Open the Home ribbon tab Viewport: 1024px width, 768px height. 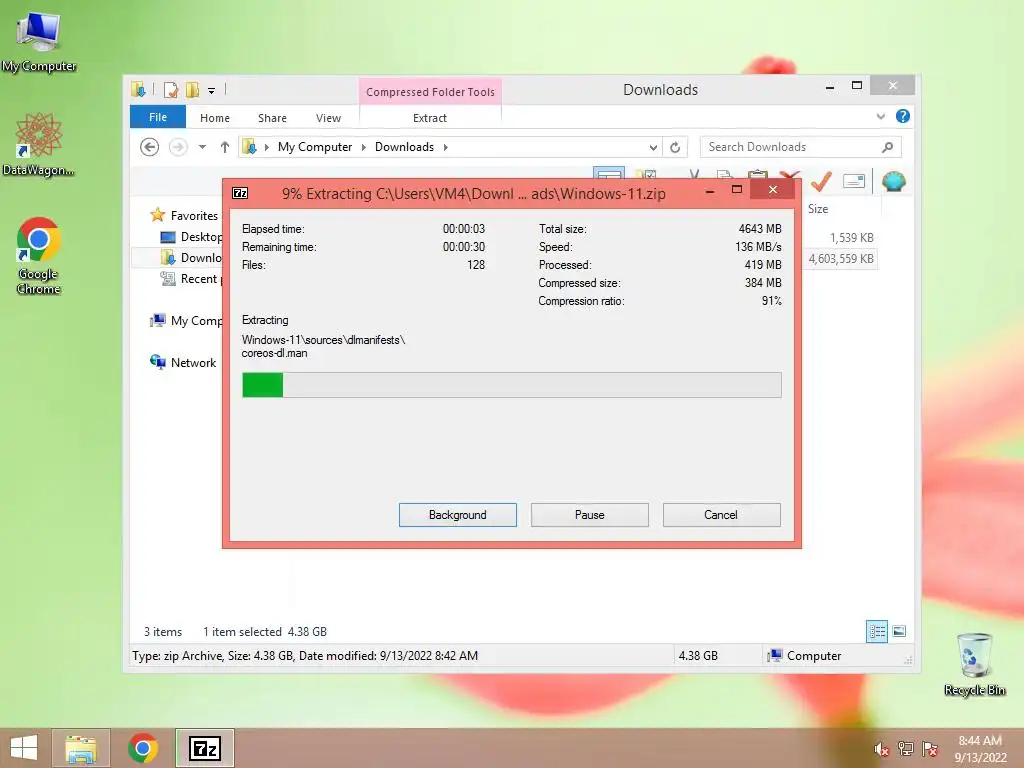pos(214,118)
